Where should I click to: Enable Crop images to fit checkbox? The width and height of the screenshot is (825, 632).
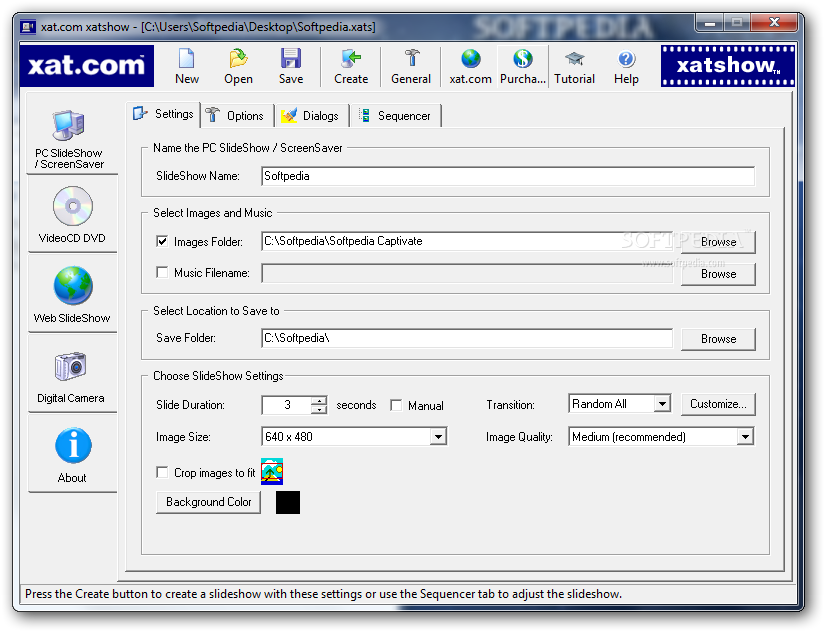click(162, 472)
